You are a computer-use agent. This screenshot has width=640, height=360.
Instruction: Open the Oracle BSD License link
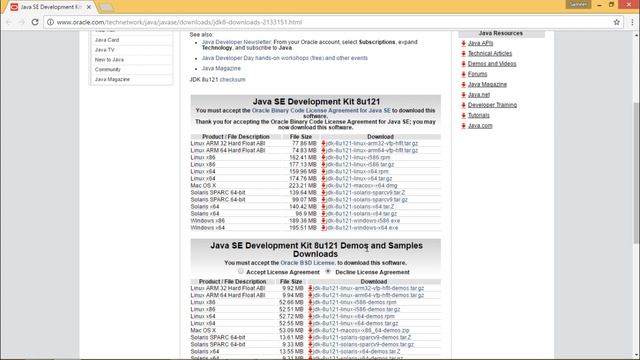pyautogui.click(x=307, y=263)
